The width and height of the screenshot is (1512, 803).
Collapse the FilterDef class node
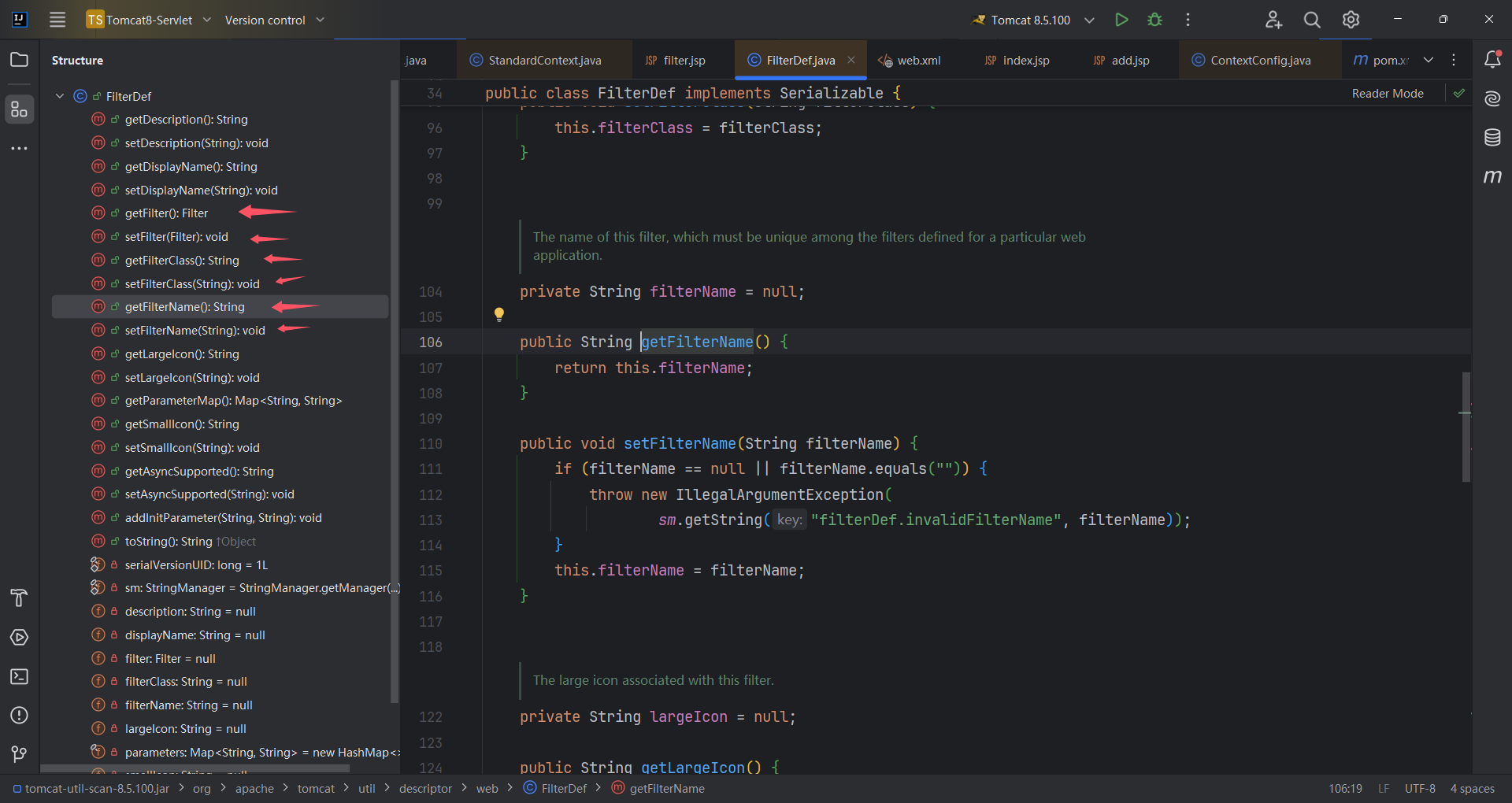click(x=60, y=96)
